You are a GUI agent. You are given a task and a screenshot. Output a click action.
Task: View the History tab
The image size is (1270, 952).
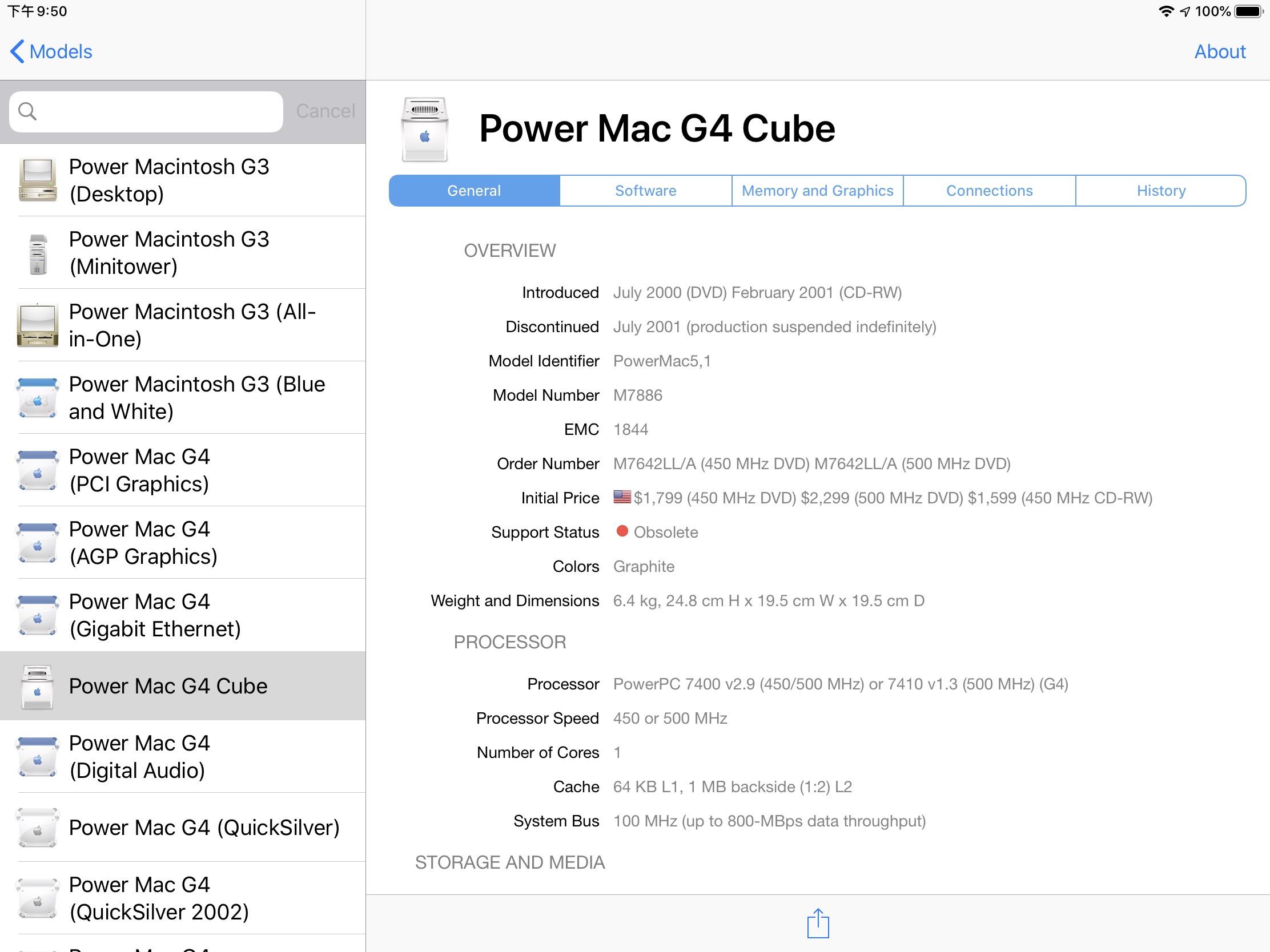[1160, 191]
